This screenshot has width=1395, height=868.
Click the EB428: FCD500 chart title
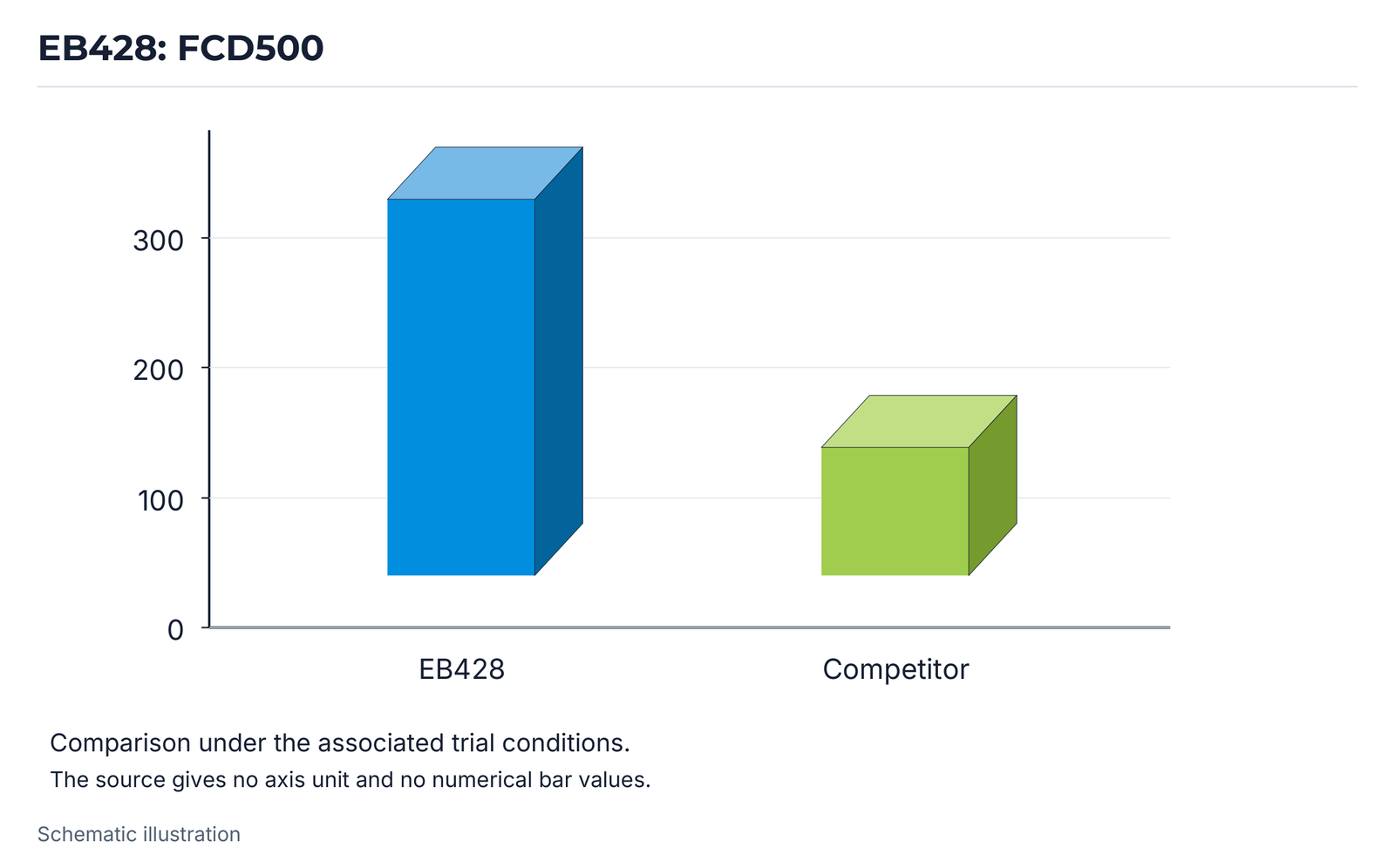pos(180,48)
